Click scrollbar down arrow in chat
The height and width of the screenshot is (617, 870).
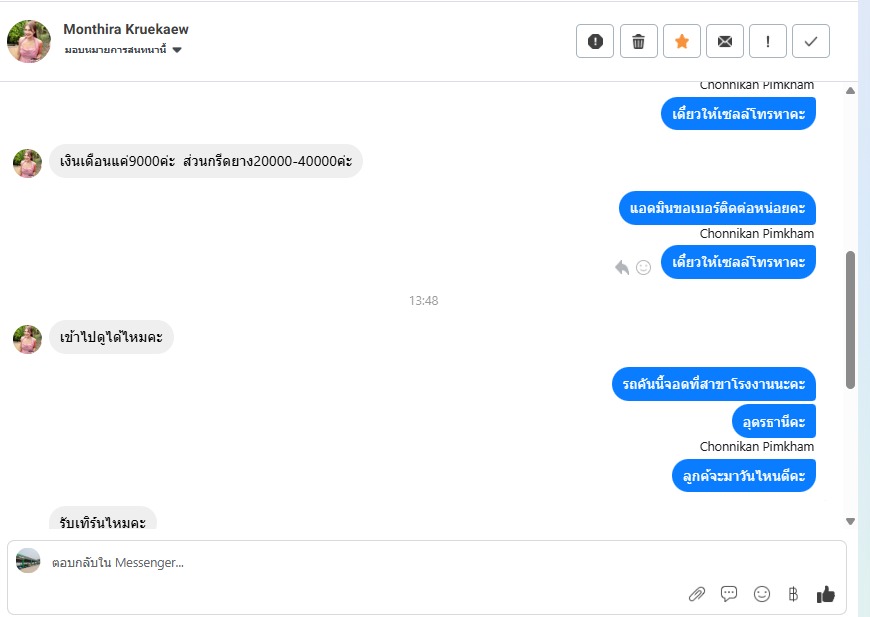(850, 521)
